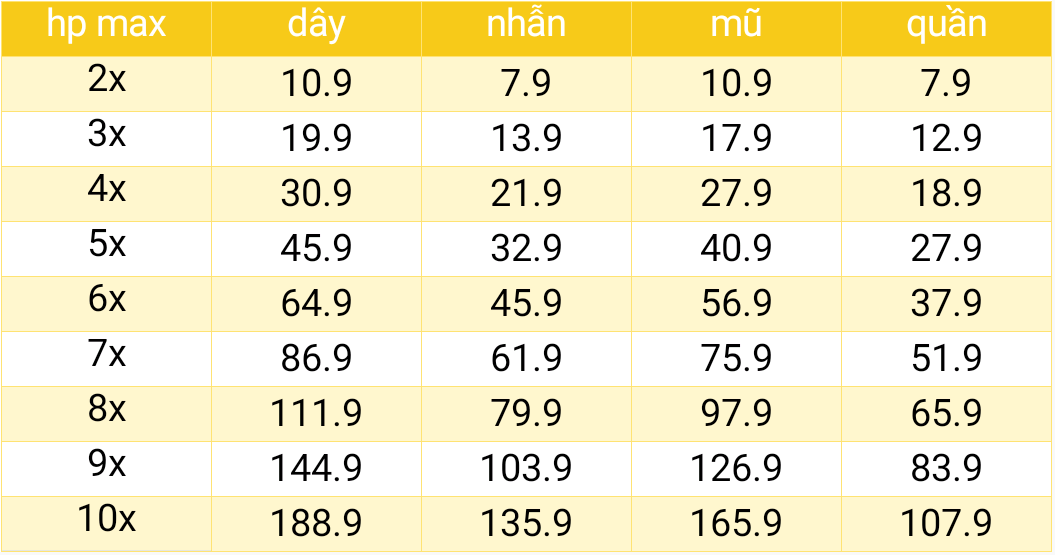
Task: Select the cell with value 126.9
Action: [736, 469]
